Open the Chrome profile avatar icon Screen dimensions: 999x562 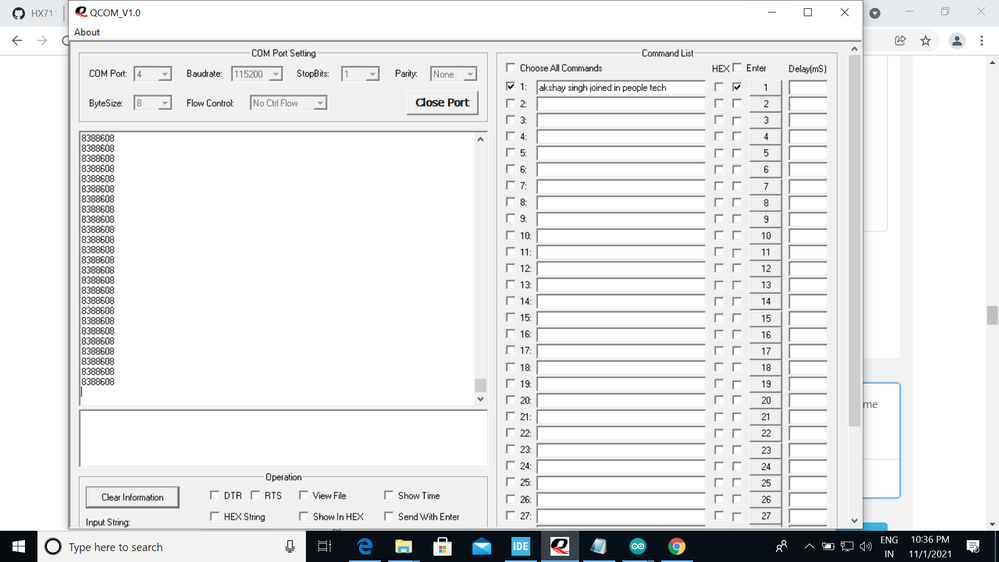click(957, 41)
